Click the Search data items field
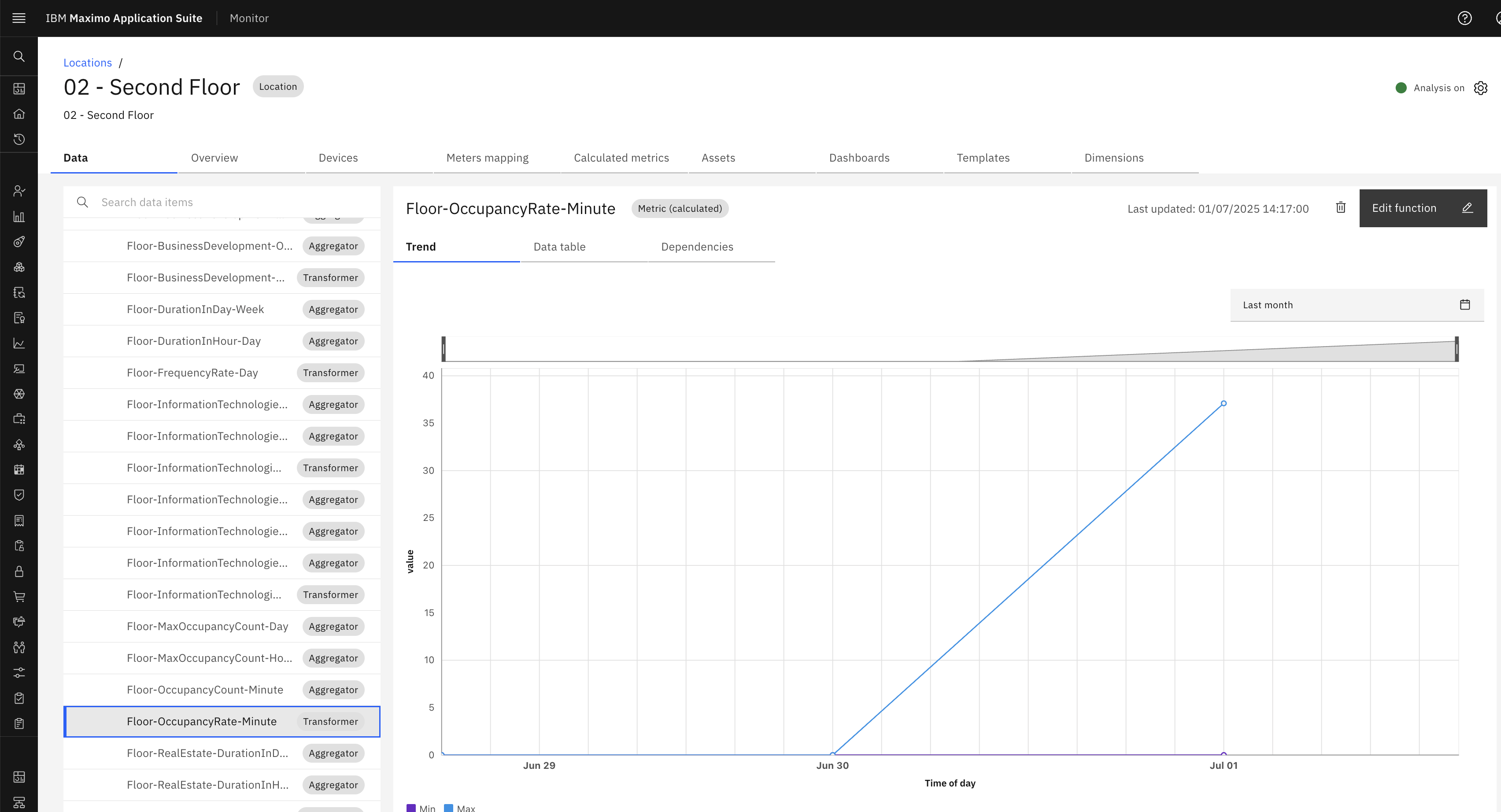 click(x=222, y=202)
